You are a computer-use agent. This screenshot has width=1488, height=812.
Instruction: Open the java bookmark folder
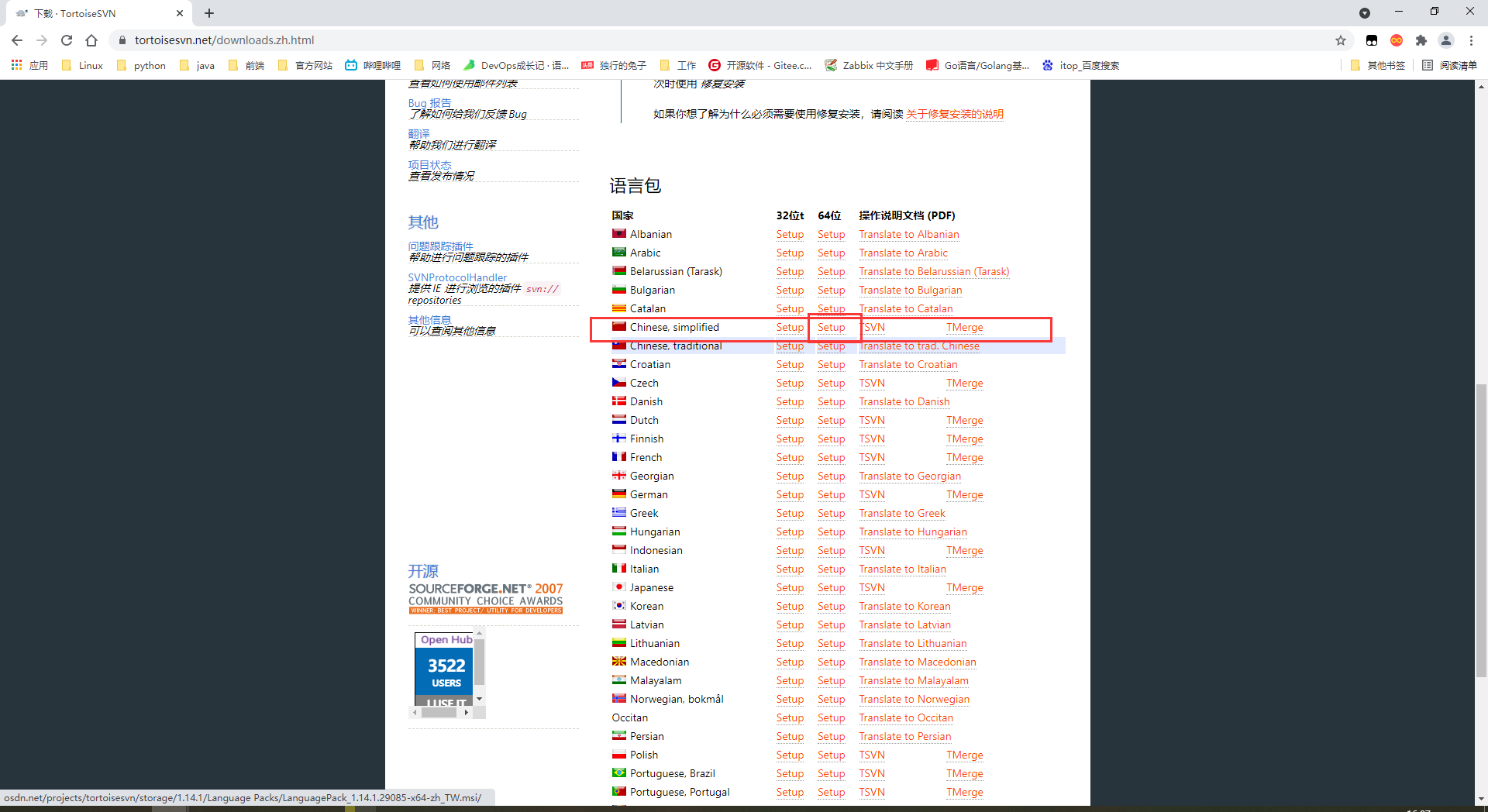197,65
